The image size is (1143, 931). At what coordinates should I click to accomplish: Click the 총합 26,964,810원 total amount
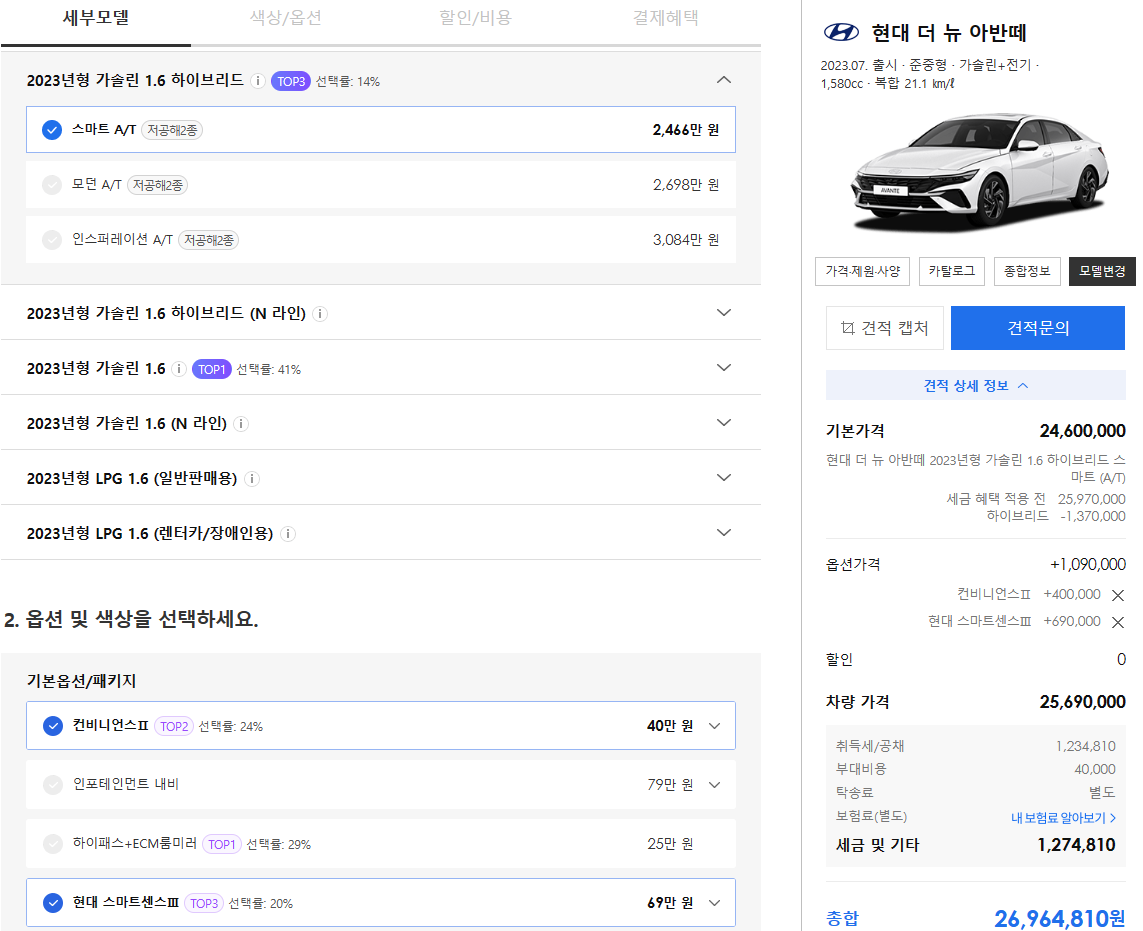1060,918
